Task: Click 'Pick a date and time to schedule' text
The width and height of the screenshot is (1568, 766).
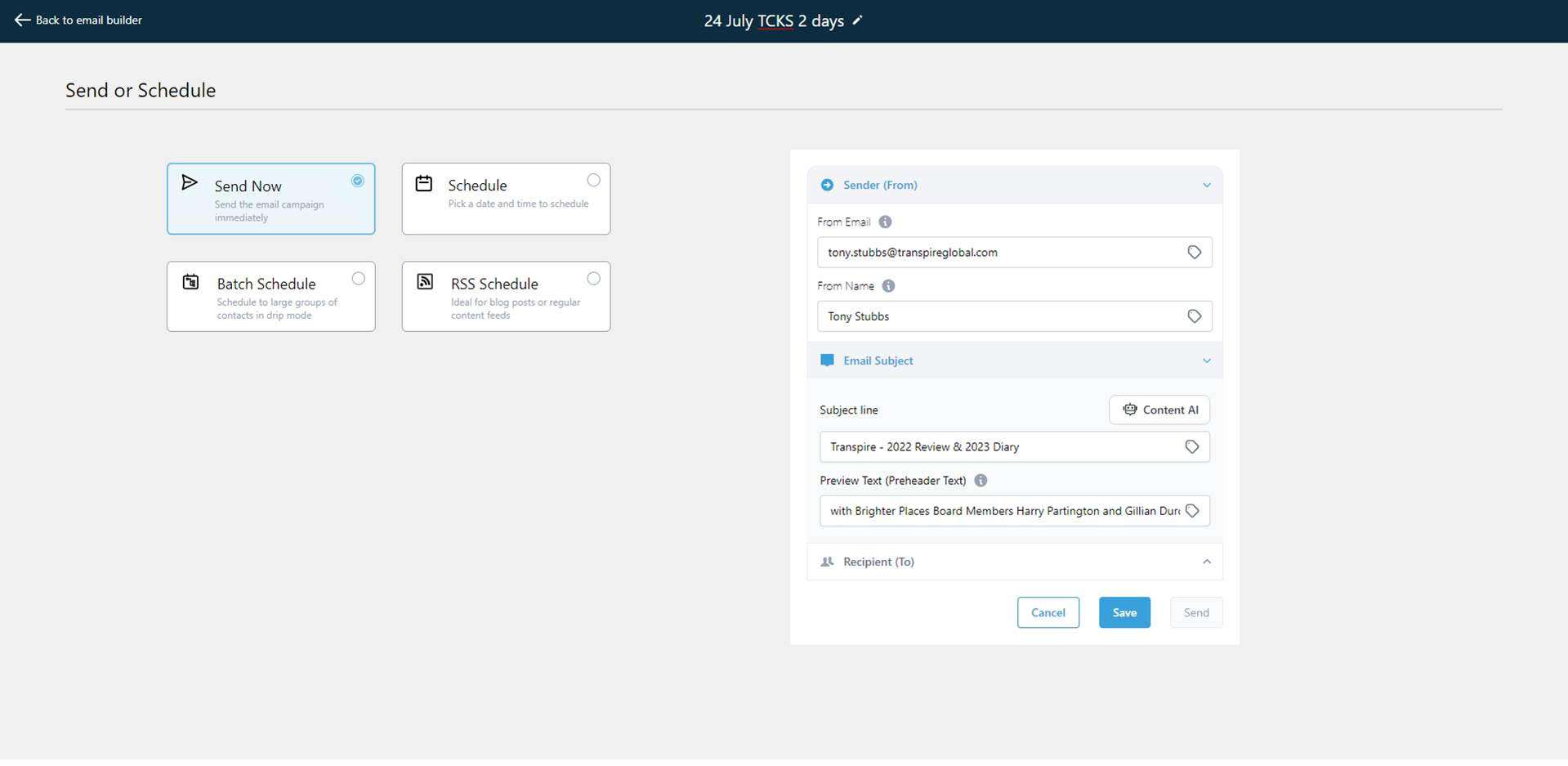Action: [x=518, y=204]
